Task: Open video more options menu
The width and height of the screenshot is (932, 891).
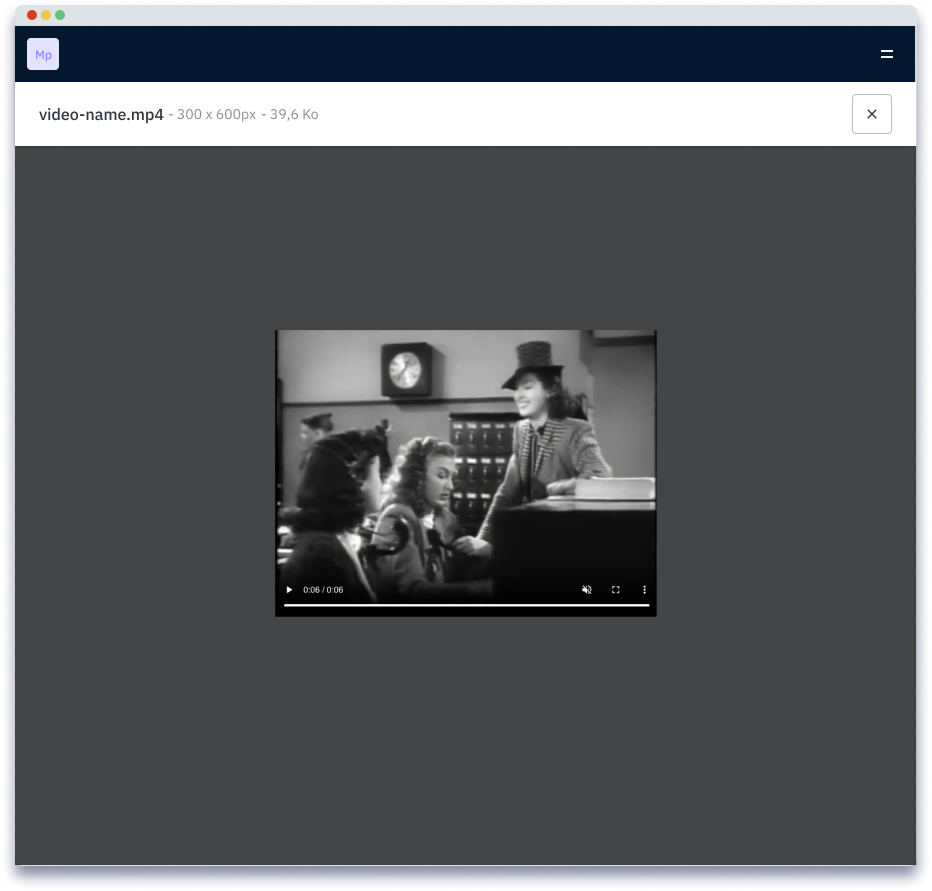Action: [x=644, y=590]
